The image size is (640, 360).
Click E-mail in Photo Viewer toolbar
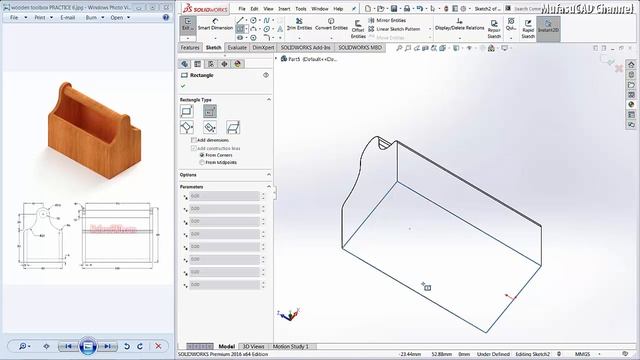68,18
